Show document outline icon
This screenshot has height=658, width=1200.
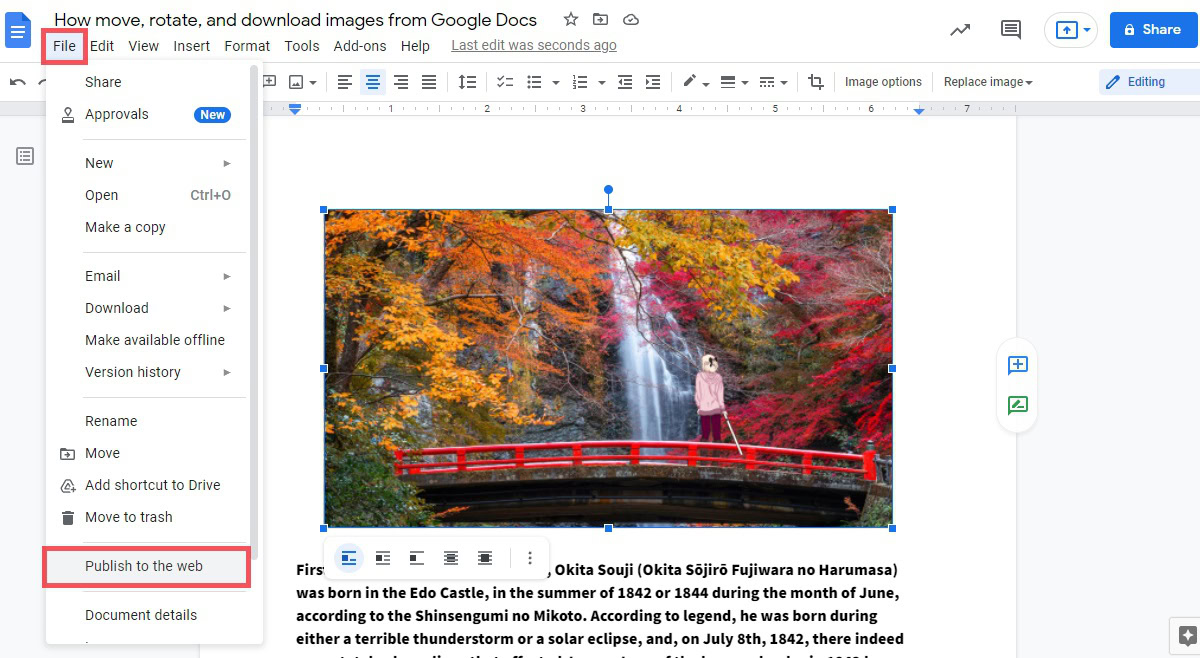click(x=25, y=156)
